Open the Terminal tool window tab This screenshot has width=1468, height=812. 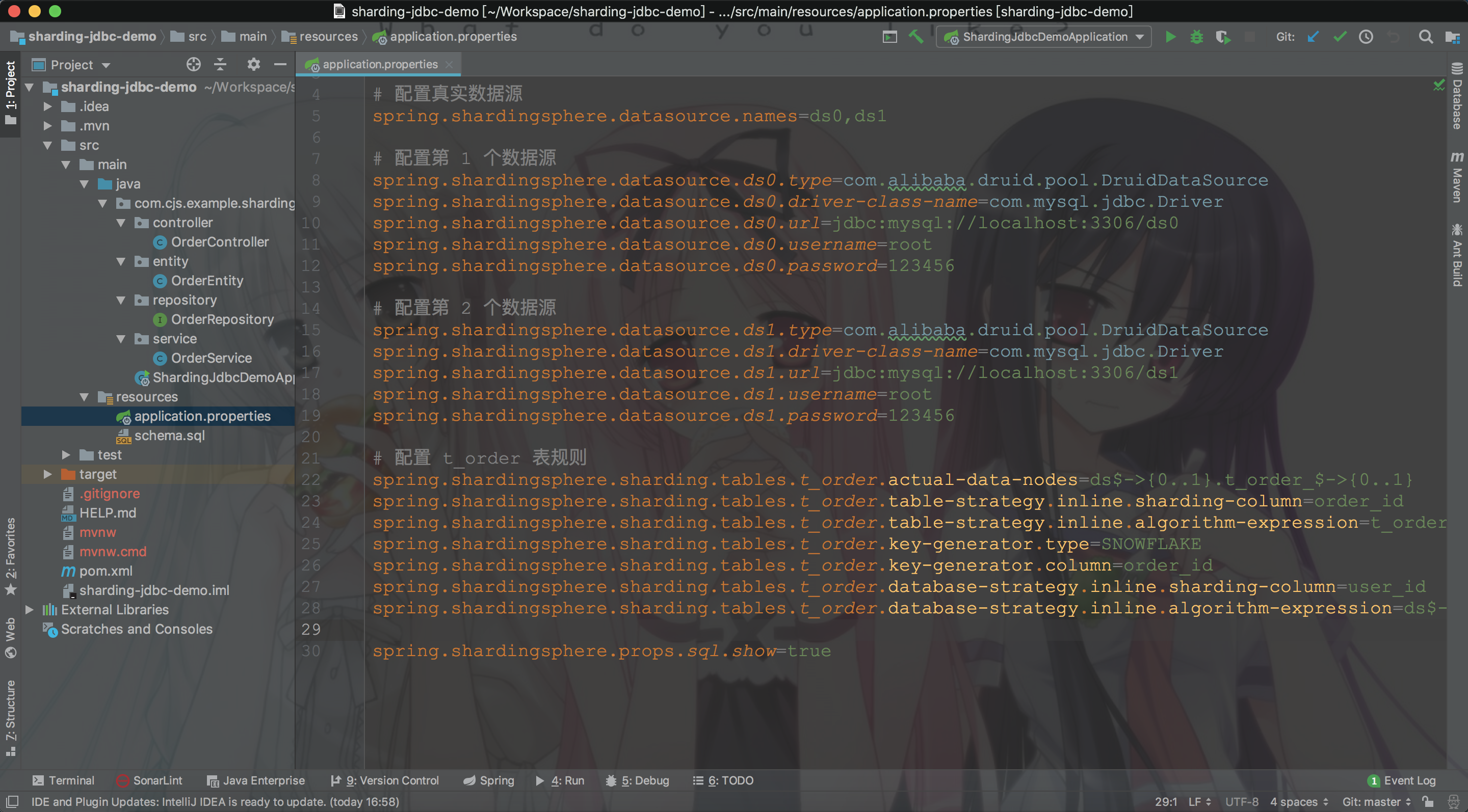click(x=63, y=780)
